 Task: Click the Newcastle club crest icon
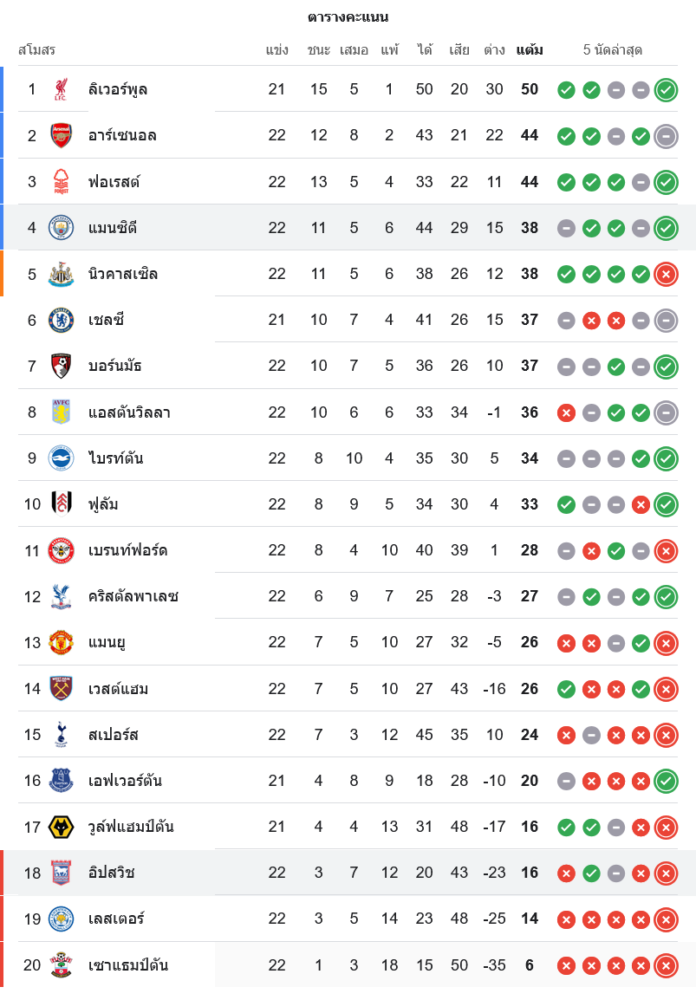point(61,274)
